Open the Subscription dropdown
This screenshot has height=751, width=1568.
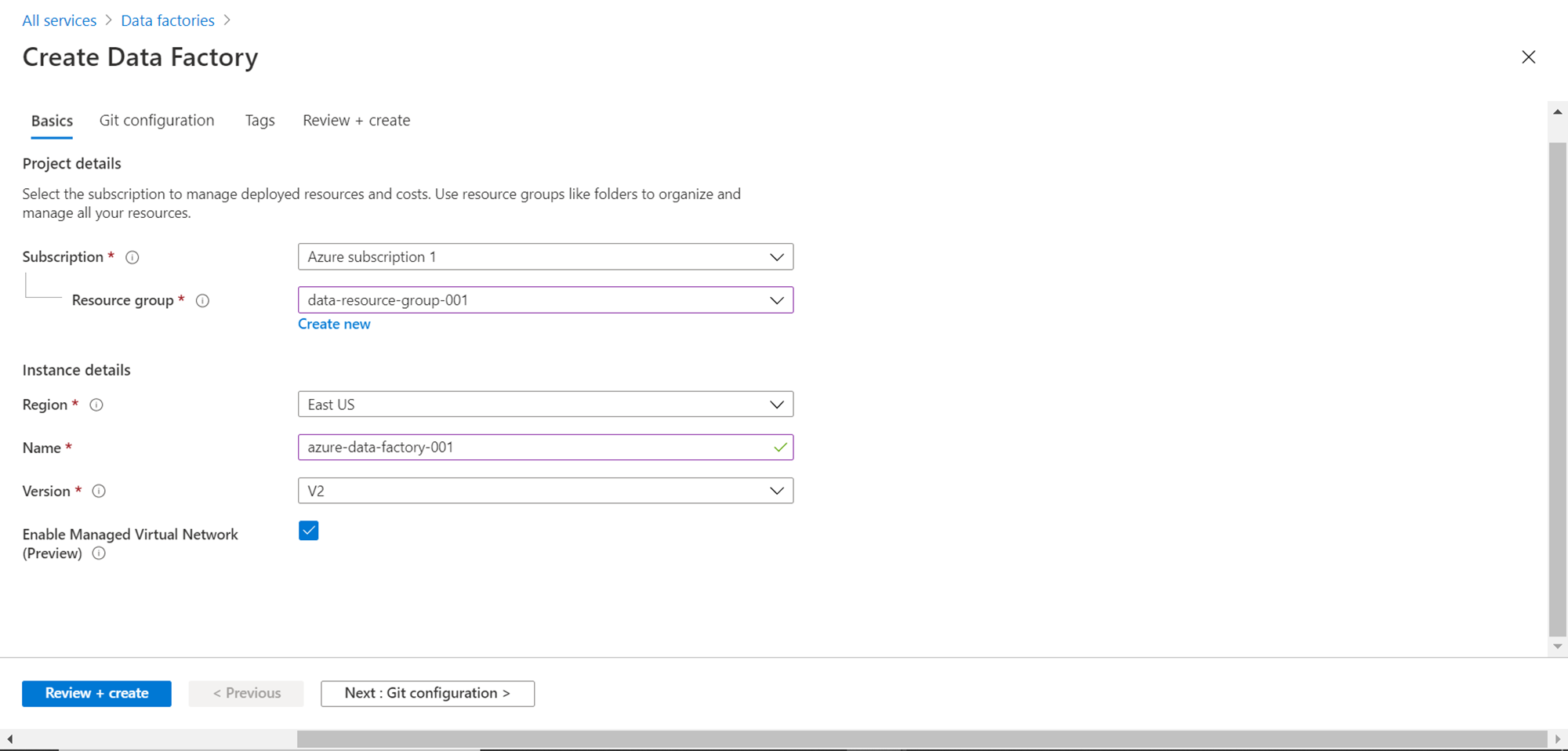[x=546, y=257]
